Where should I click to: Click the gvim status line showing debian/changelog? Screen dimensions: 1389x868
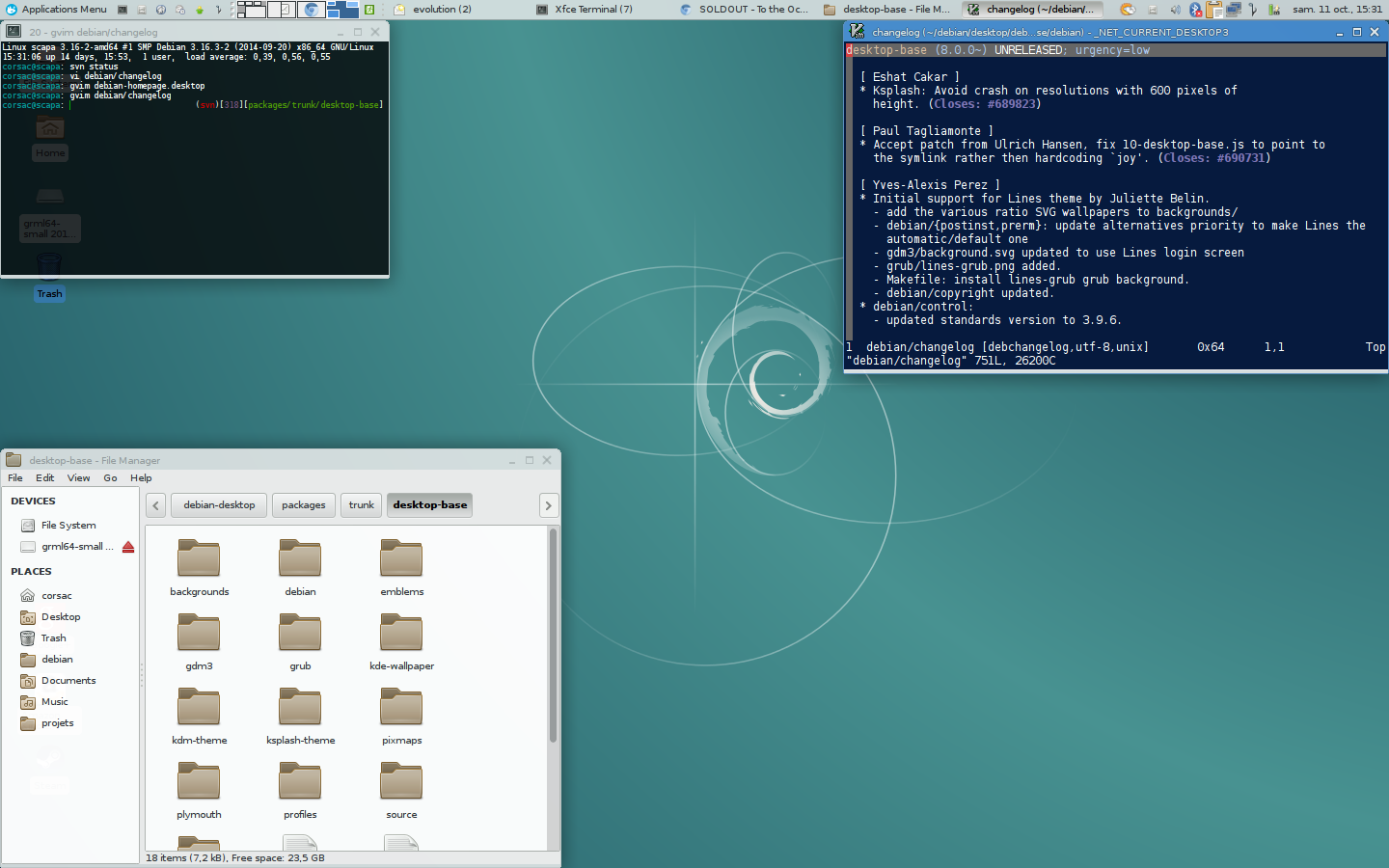tap(1116, 347)
